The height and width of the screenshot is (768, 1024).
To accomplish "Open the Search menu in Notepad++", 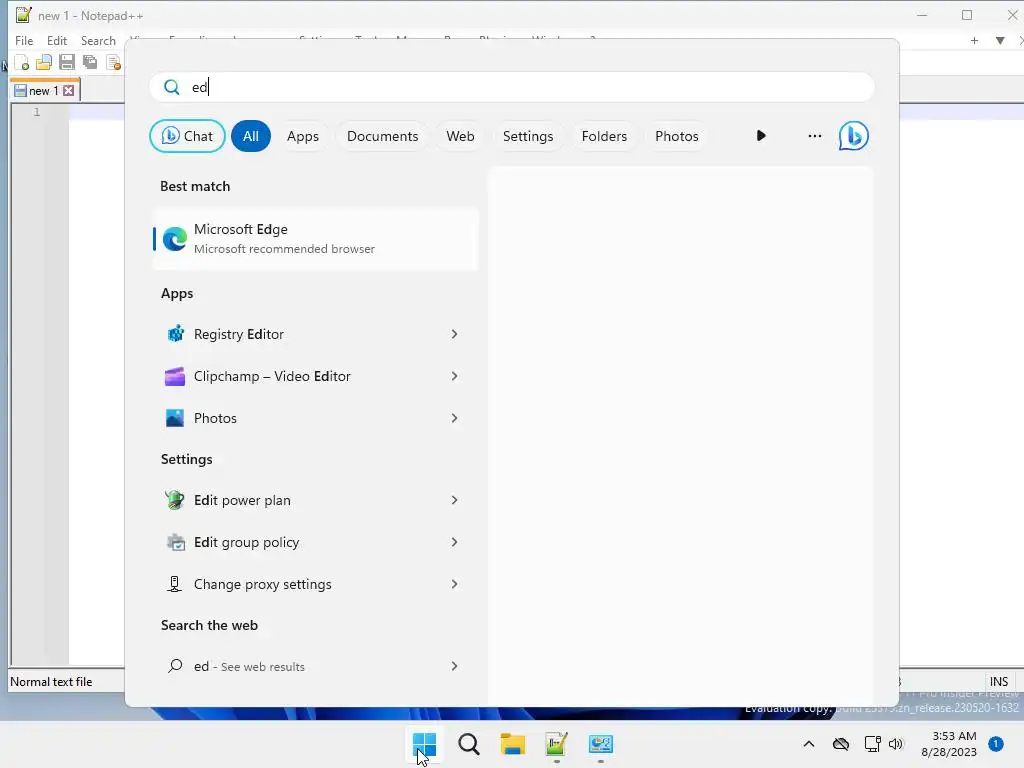I will tap(98, 40).
